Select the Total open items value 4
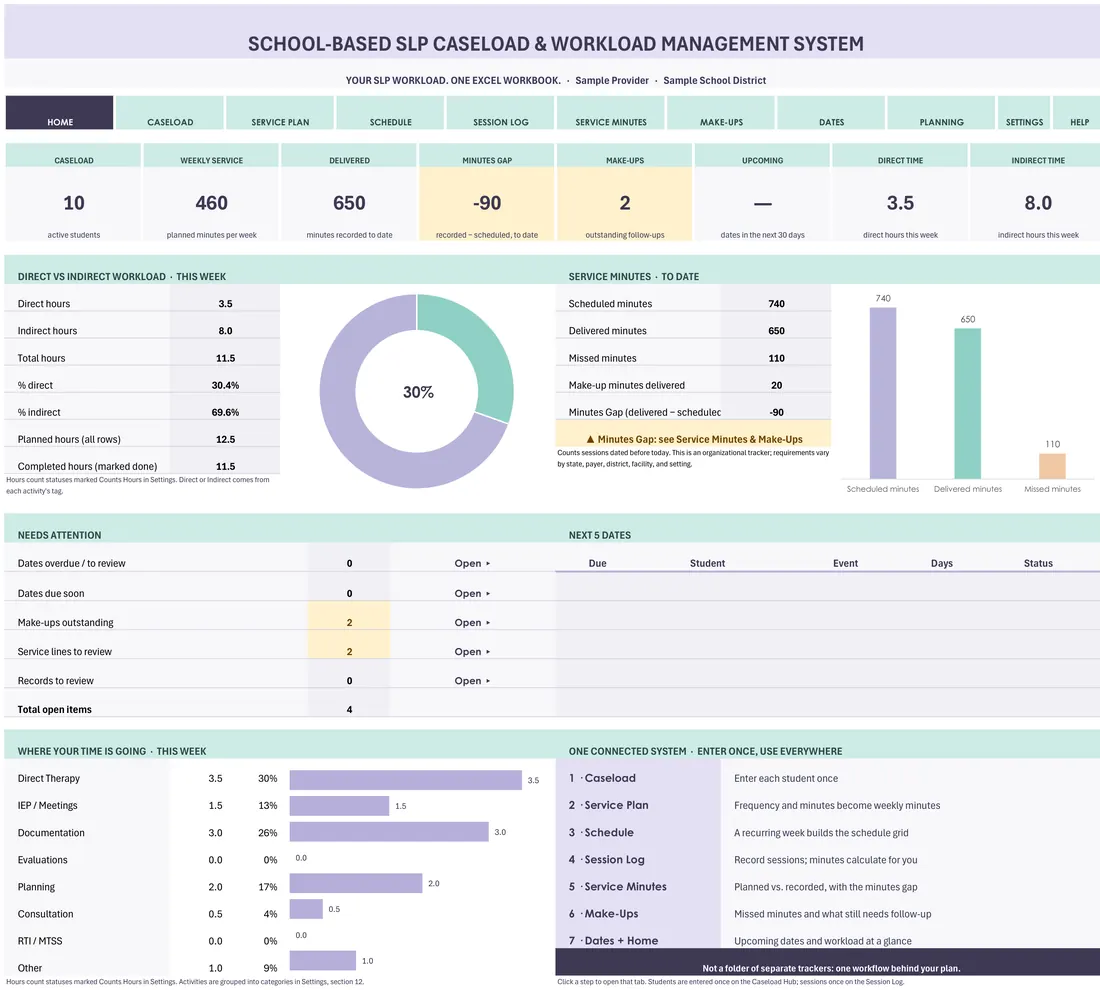The width and height of the screenshot is (1100, 990). tap(349, 710)
